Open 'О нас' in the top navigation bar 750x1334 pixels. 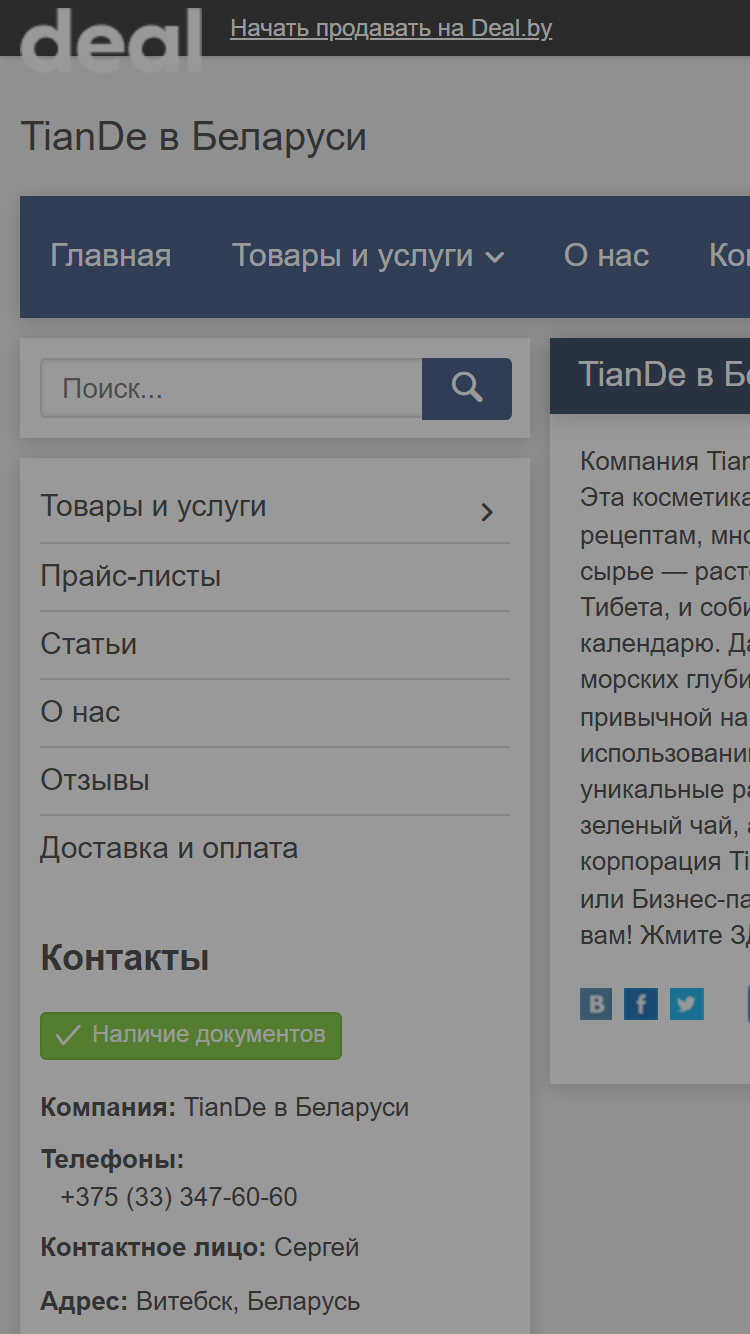(x=606, y=256)
